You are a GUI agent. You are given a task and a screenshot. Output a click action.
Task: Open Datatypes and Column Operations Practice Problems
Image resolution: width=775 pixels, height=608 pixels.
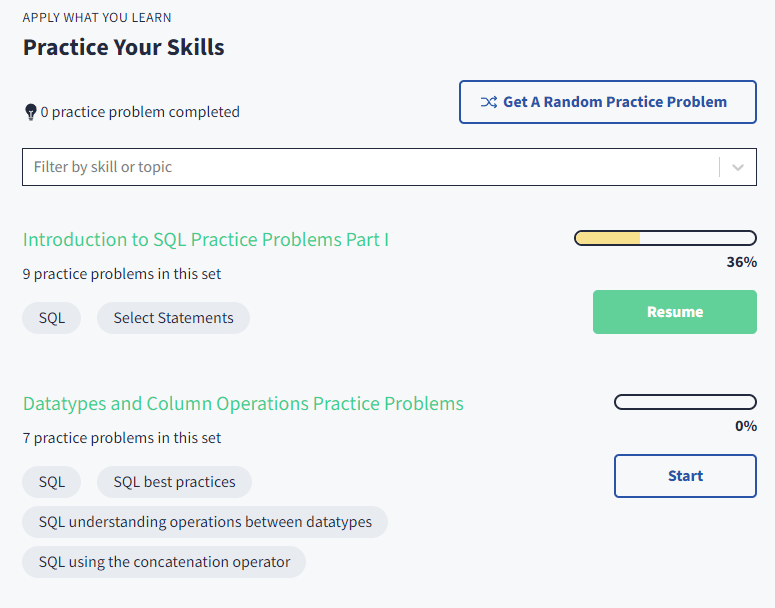click(243, 404)
